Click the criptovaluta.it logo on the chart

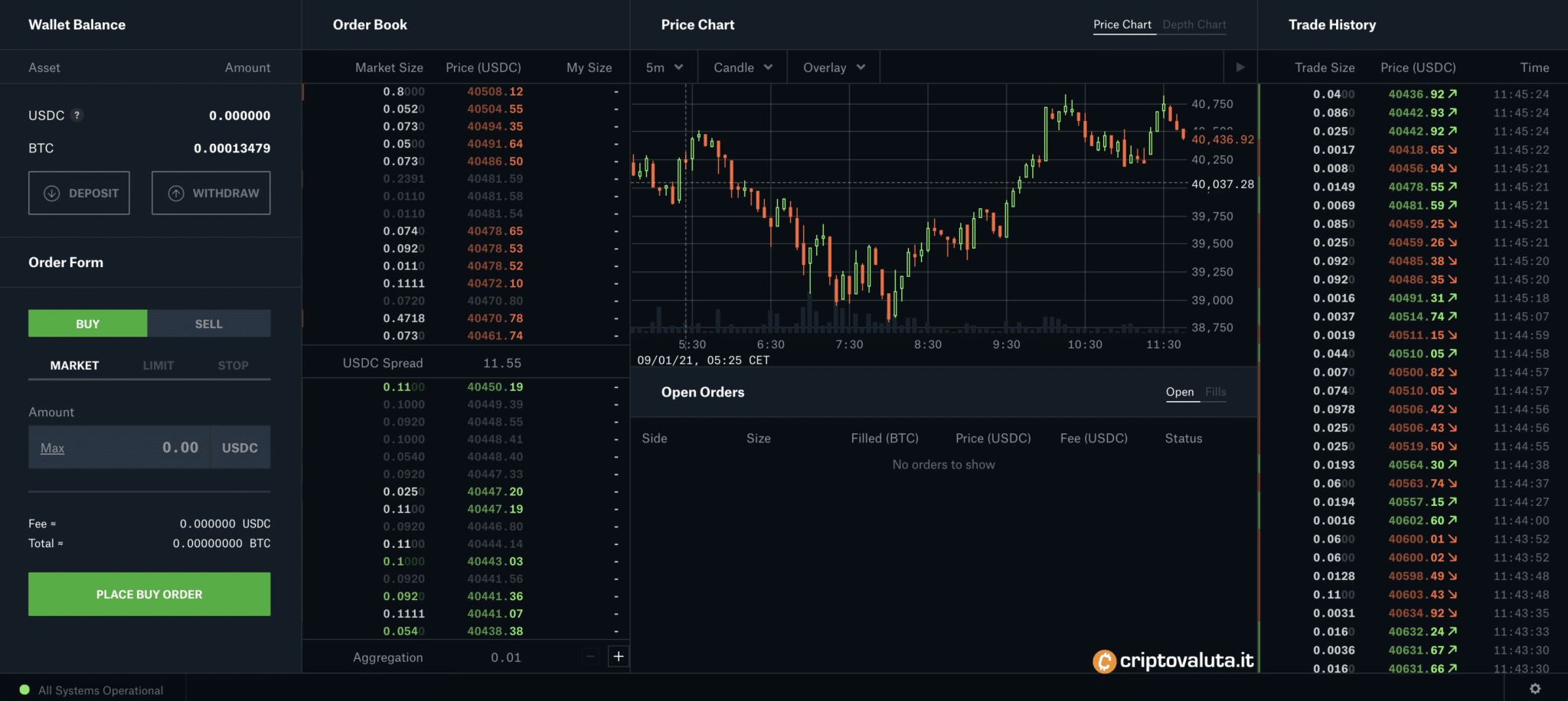pyautogui.click(x=1174, y=661)
